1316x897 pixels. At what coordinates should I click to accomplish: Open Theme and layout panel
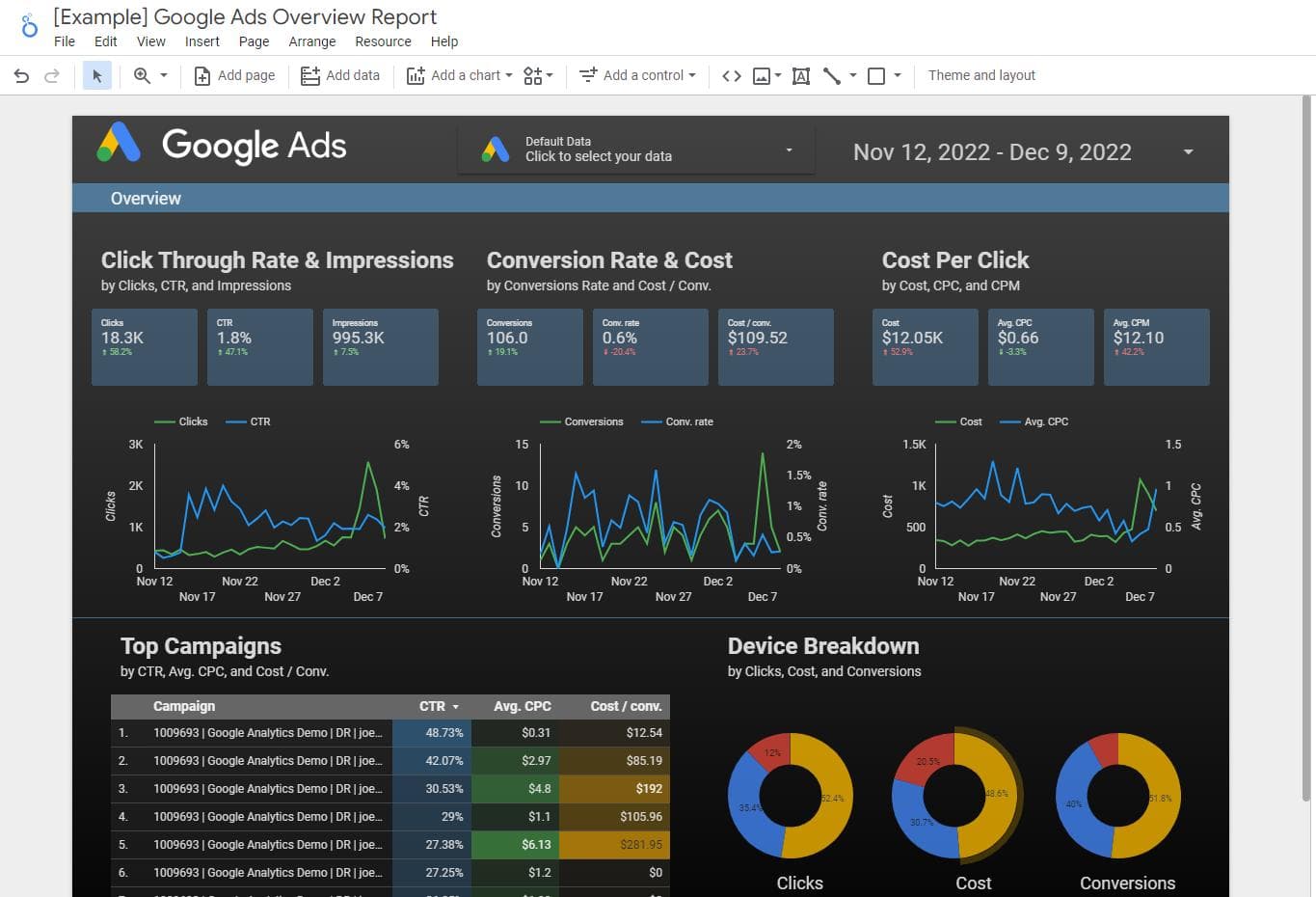tap(981, 75)
